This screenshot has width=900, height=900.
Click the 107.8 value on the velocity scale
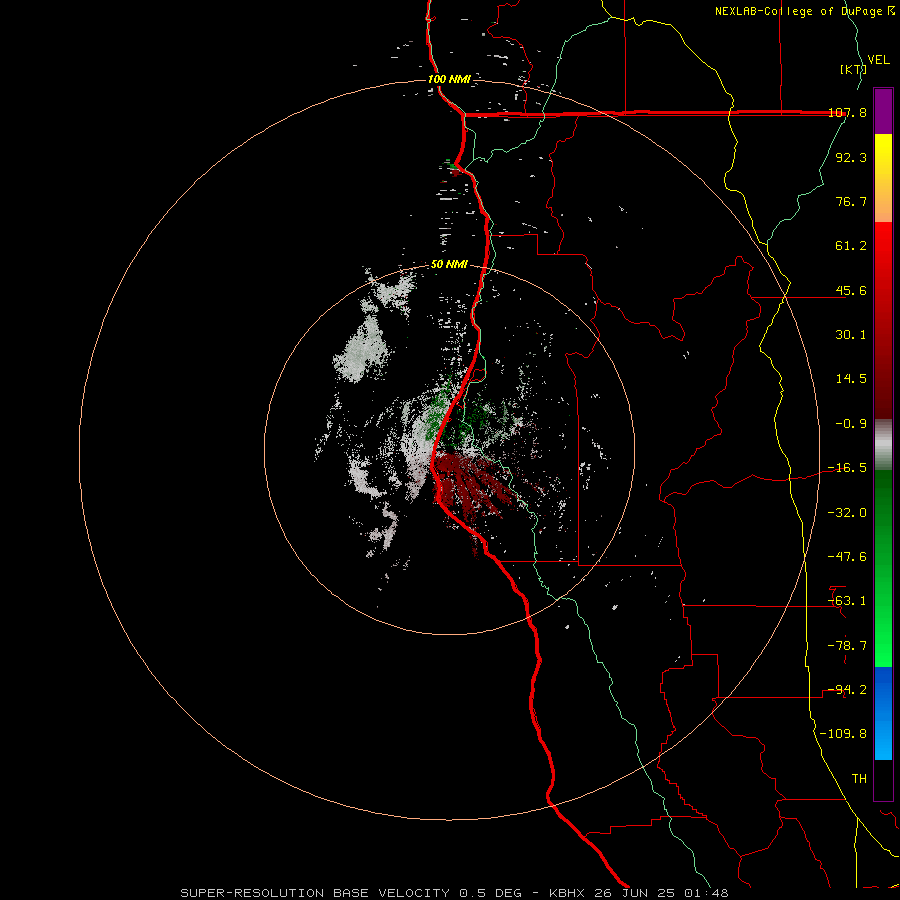coord(847,112)
